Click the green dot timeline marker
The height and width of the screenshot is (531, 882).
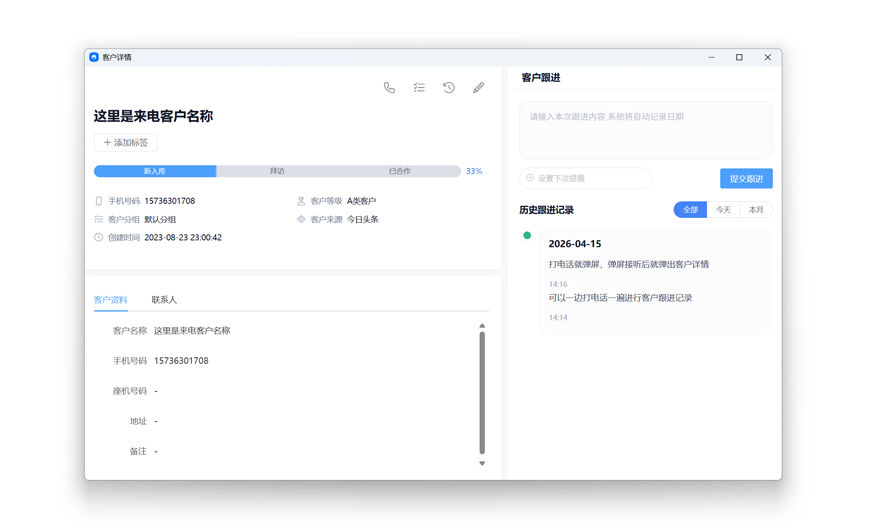pyautogui.click(x=527, y=236)
